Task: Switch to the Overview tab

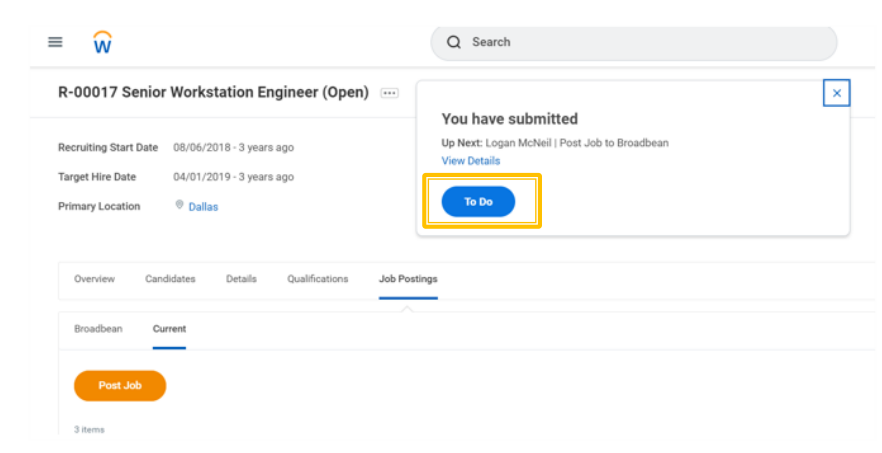Action: click(94, 279)
